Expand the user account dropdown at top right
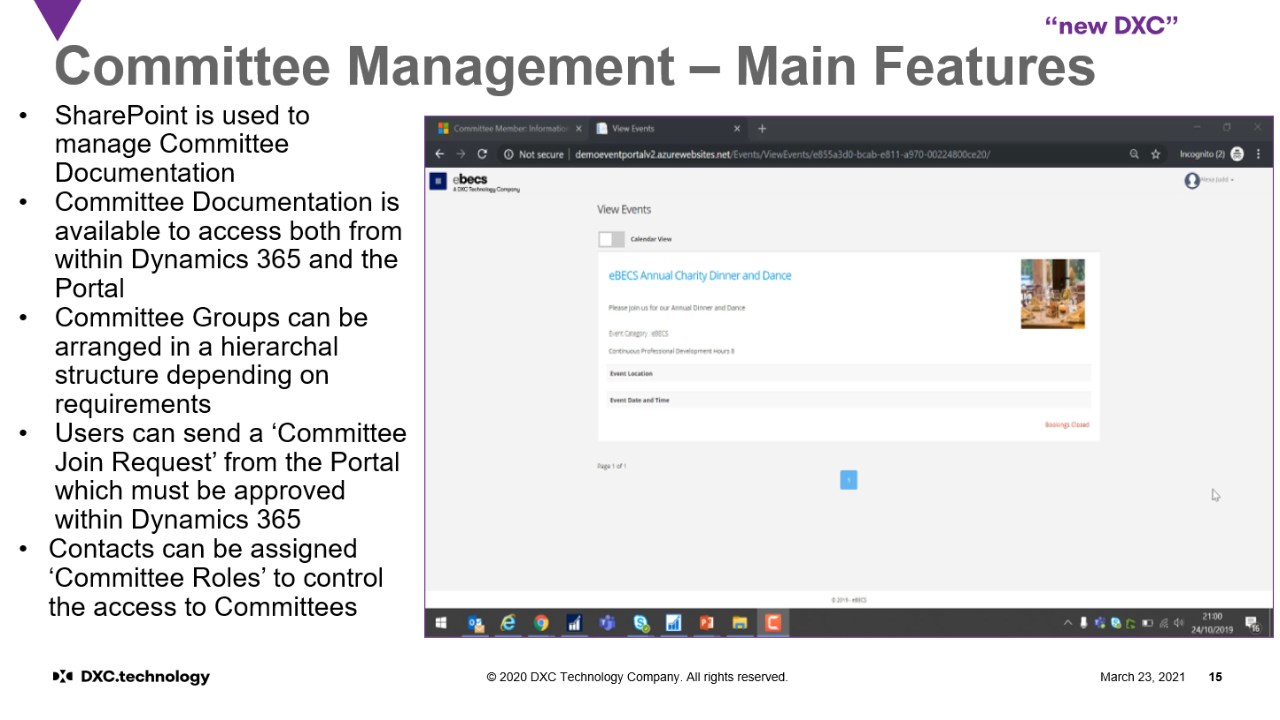 [1208, 180]
